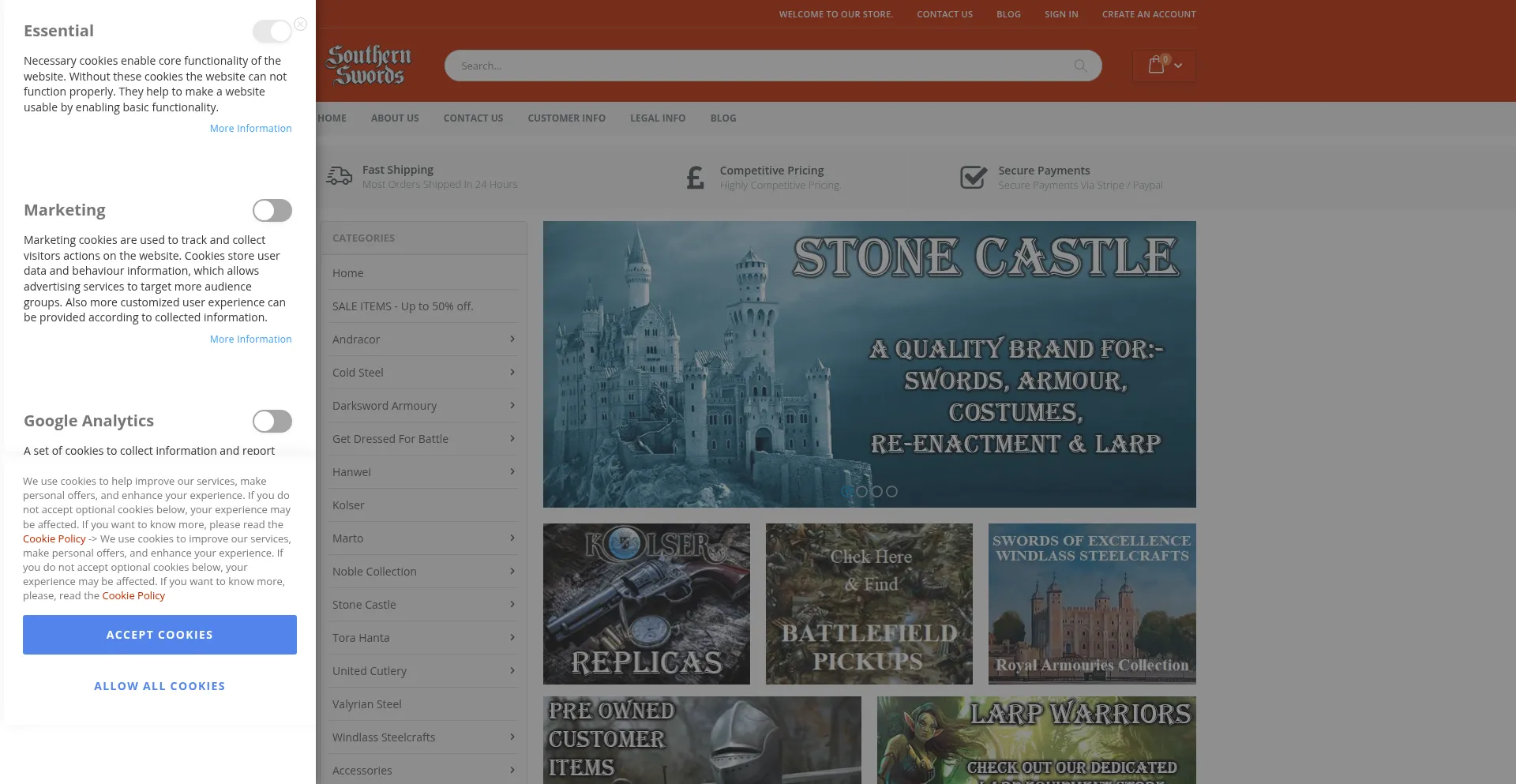Click ALLOW ALL COOKIES
Viewport: 1516px width, 784px height.
(x=159, y=686)
